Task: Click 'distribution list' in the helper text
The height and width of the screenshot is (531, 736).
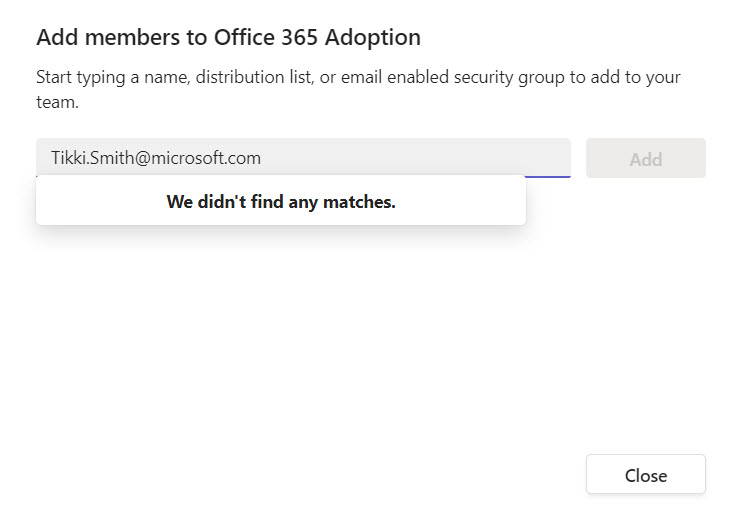Action: click(x=254, y=77)
